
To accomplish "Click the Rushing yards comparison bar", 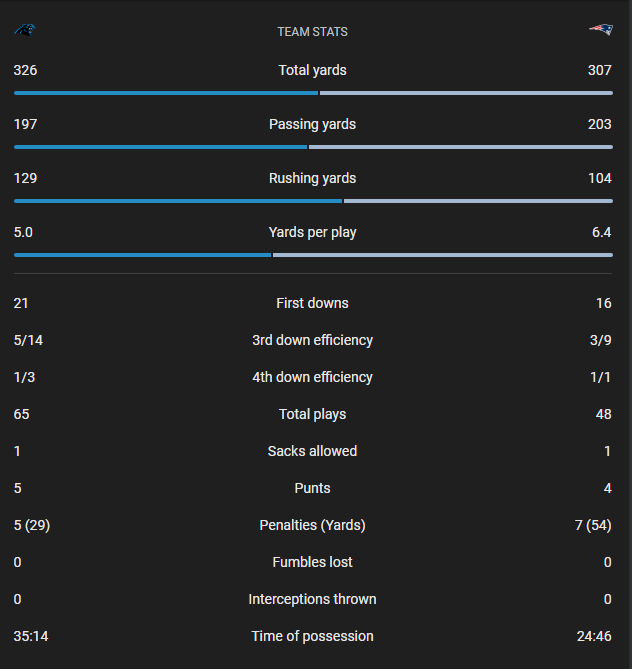I will [313, 201].
